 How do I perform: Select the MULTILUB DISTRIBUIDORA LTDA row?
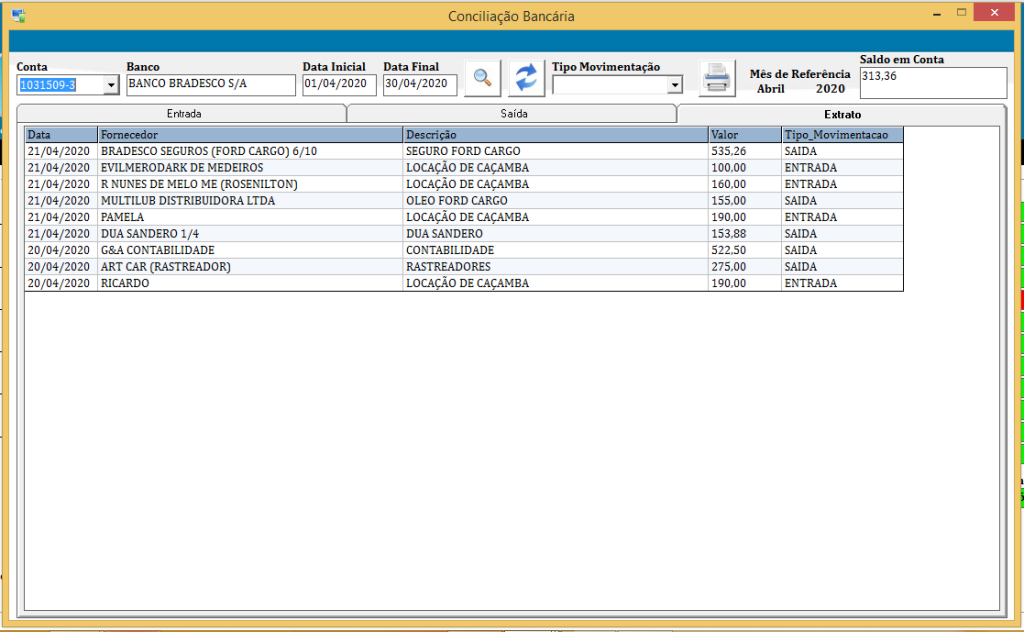click(x=250, y=201)
